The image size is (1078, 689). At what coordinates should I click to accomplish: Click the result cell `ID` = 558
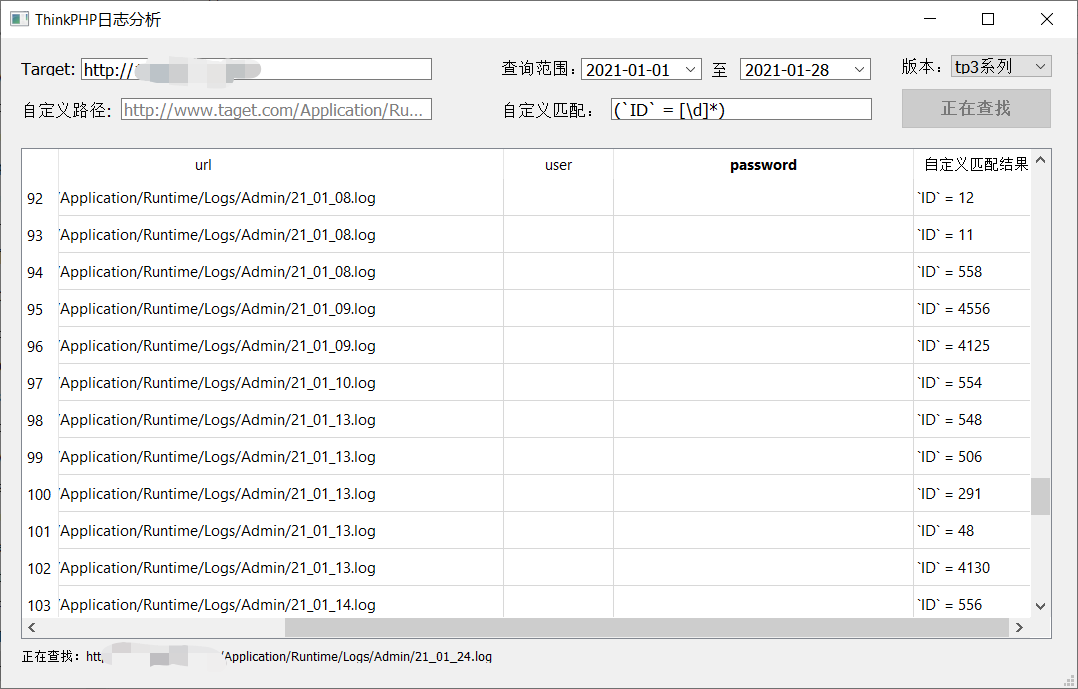(x=972, y=272)
